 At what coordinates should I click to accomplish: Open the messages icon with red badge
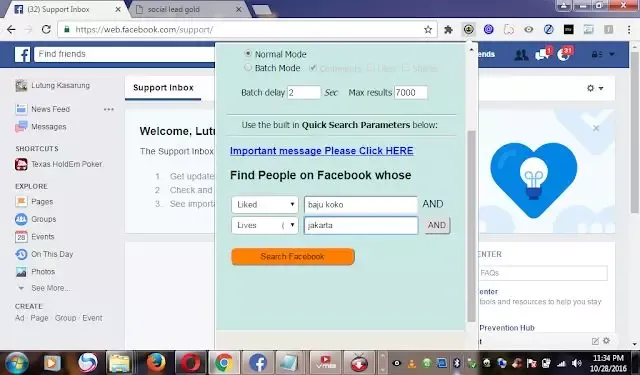(543, 54)
